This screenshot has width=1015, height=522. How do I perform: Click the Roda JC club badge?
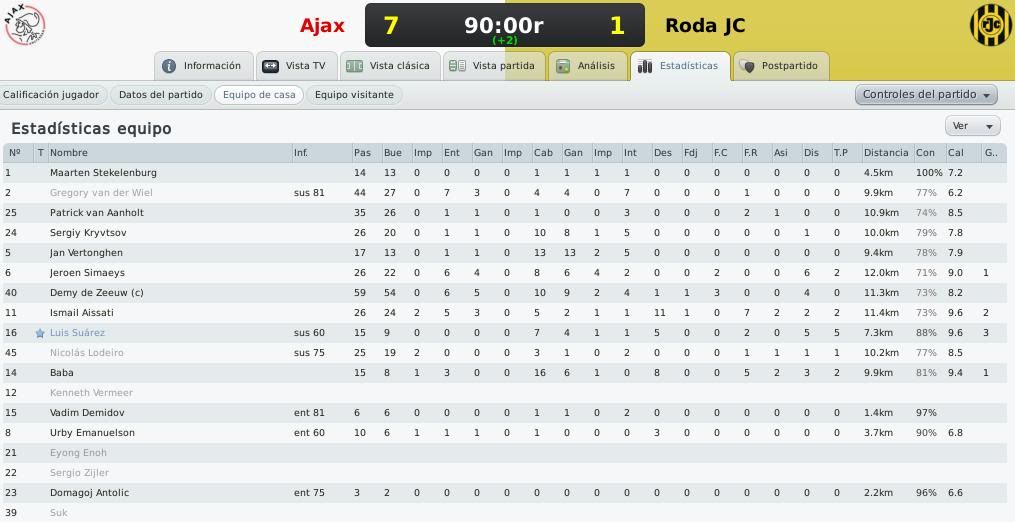tap(990, 25)
